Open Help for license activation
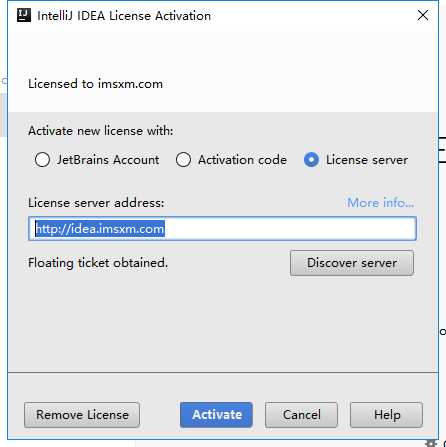The height and width of the screenshot is (447, 446). (x=386, y=415)
